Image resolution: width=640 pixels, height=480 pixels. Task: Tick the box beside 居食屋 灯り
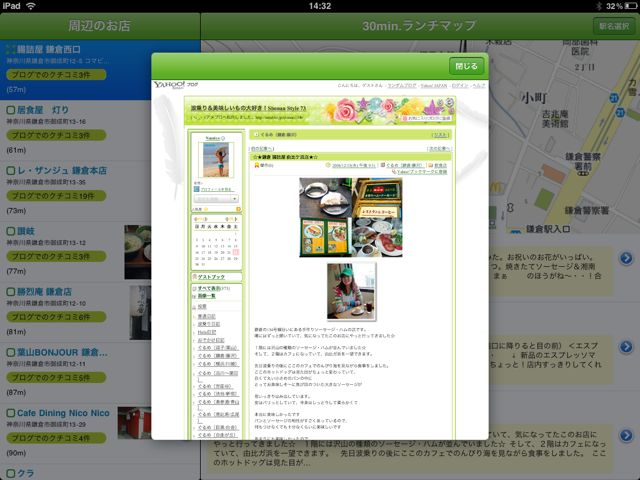11,110
